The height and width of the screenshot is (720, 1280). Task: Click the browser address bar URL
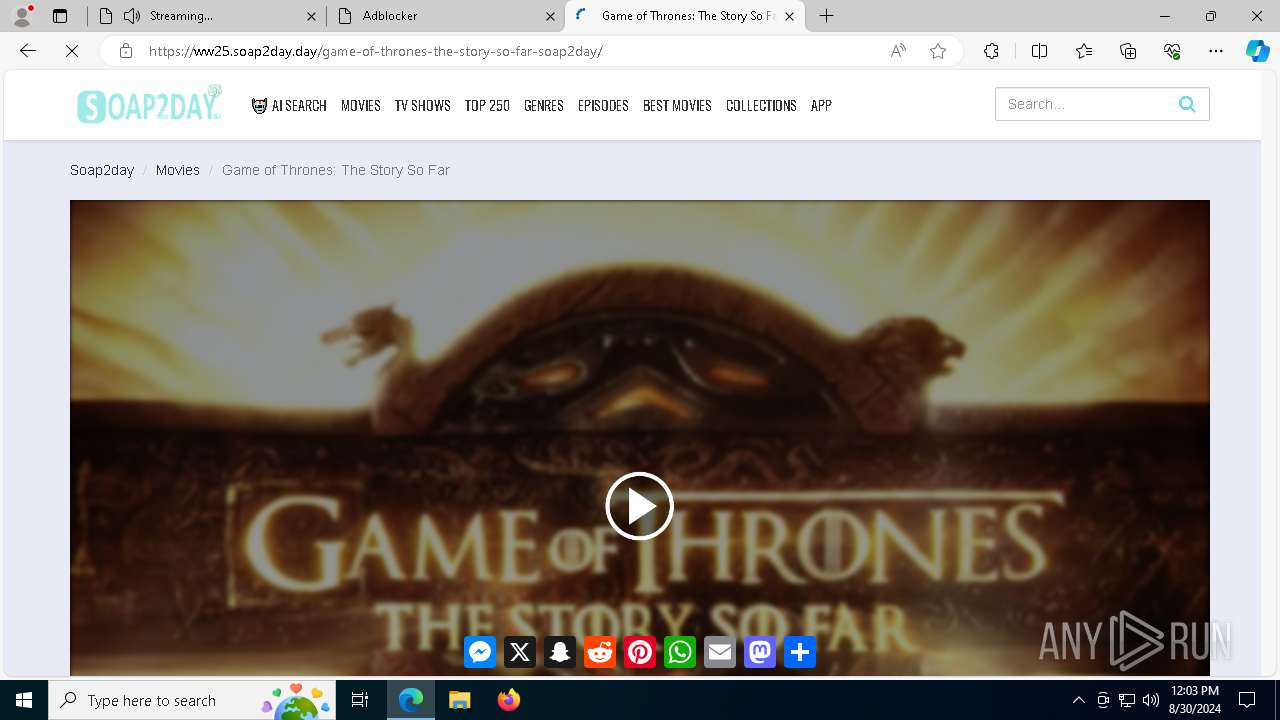pyautogui.click(x=376, y=51)
